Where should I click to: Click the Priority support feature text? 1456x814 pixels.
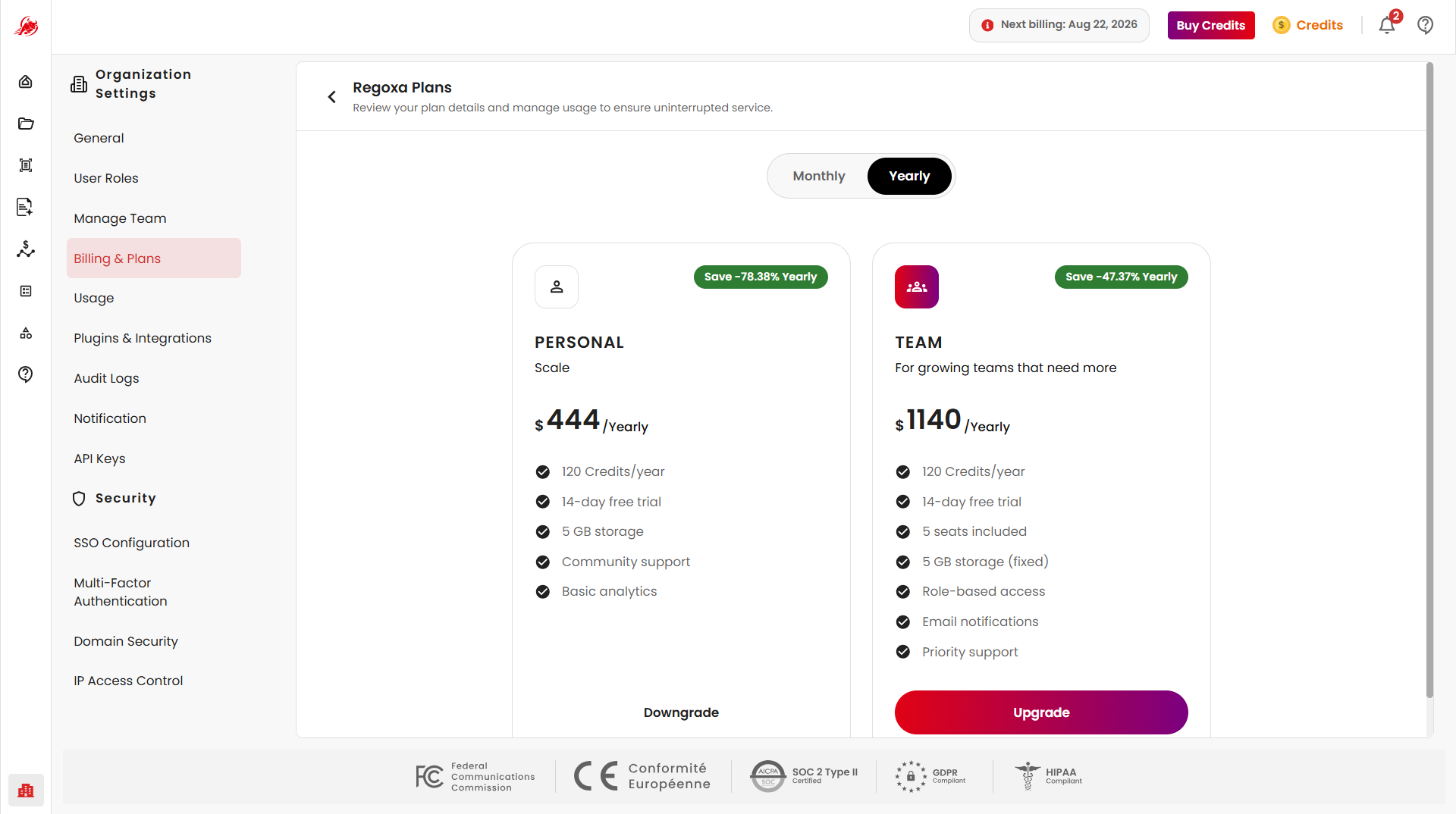point(970,652)
